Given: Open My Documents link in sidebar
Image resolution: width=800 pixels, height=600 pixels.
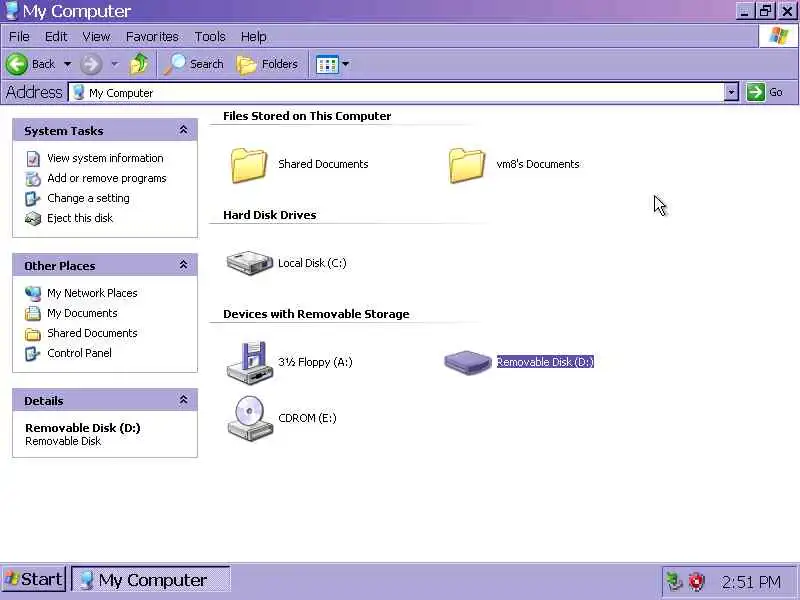Looking at the screenshot, I should coord(82,313).
